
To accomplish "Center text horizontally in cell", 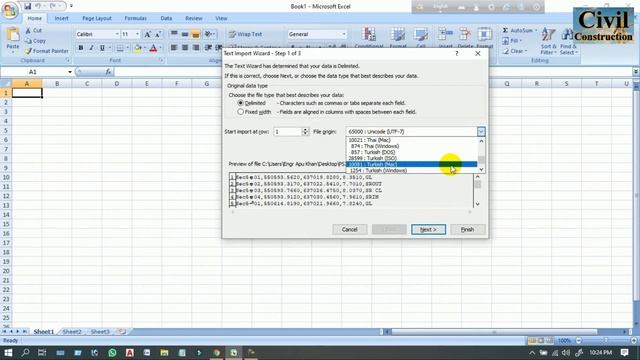I will coord(185,48).
